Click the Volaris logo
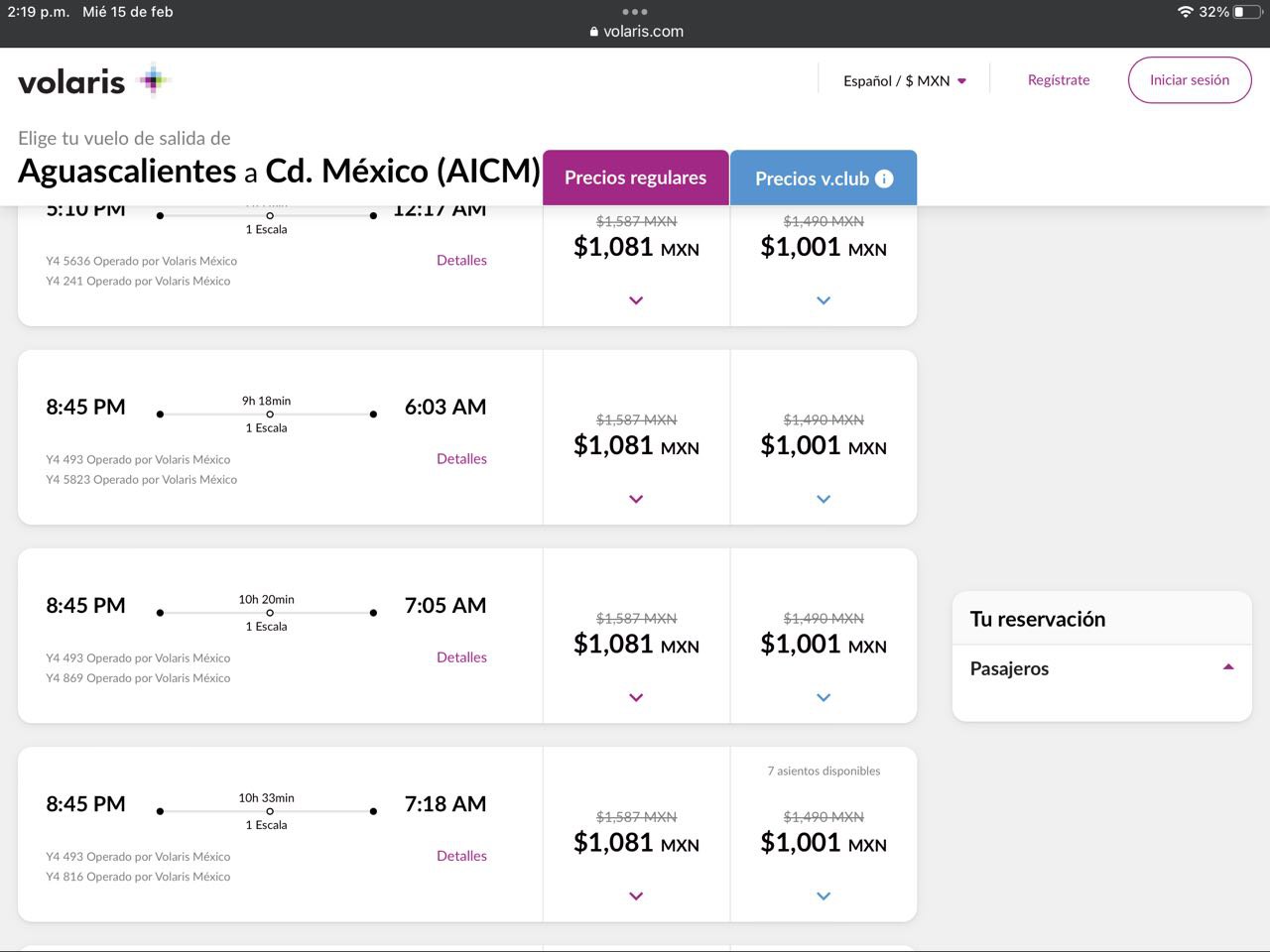 coord(93,81)
